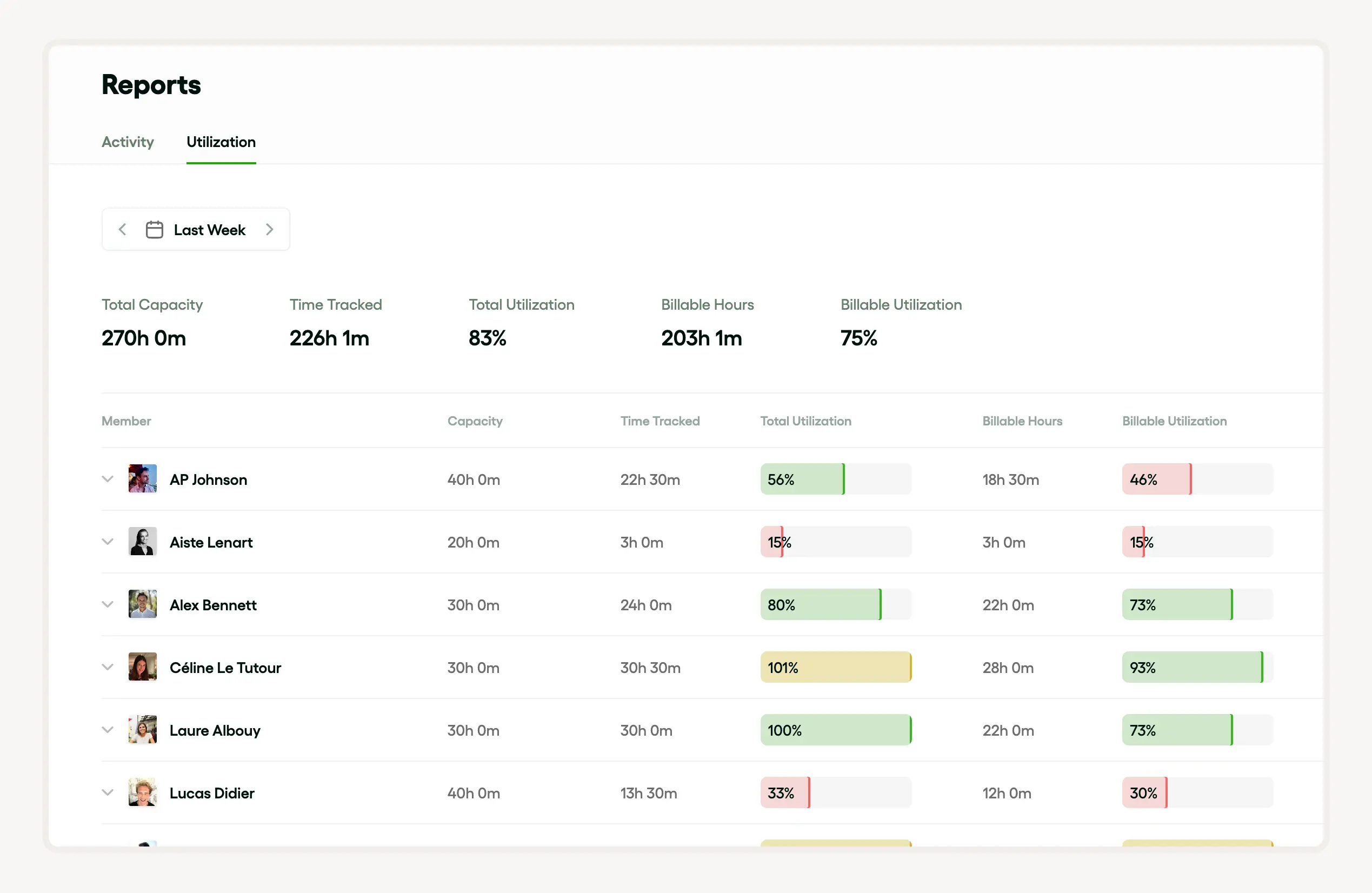Go to previous week with left arrow
1372x893 pixels.
tap(122, 229)
